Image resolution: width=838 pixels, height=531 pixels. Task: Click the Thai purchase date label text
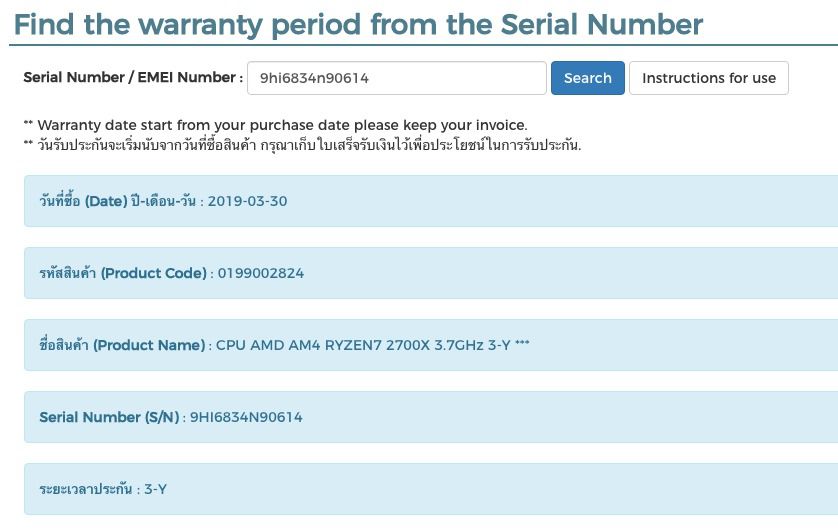point(59,201)
